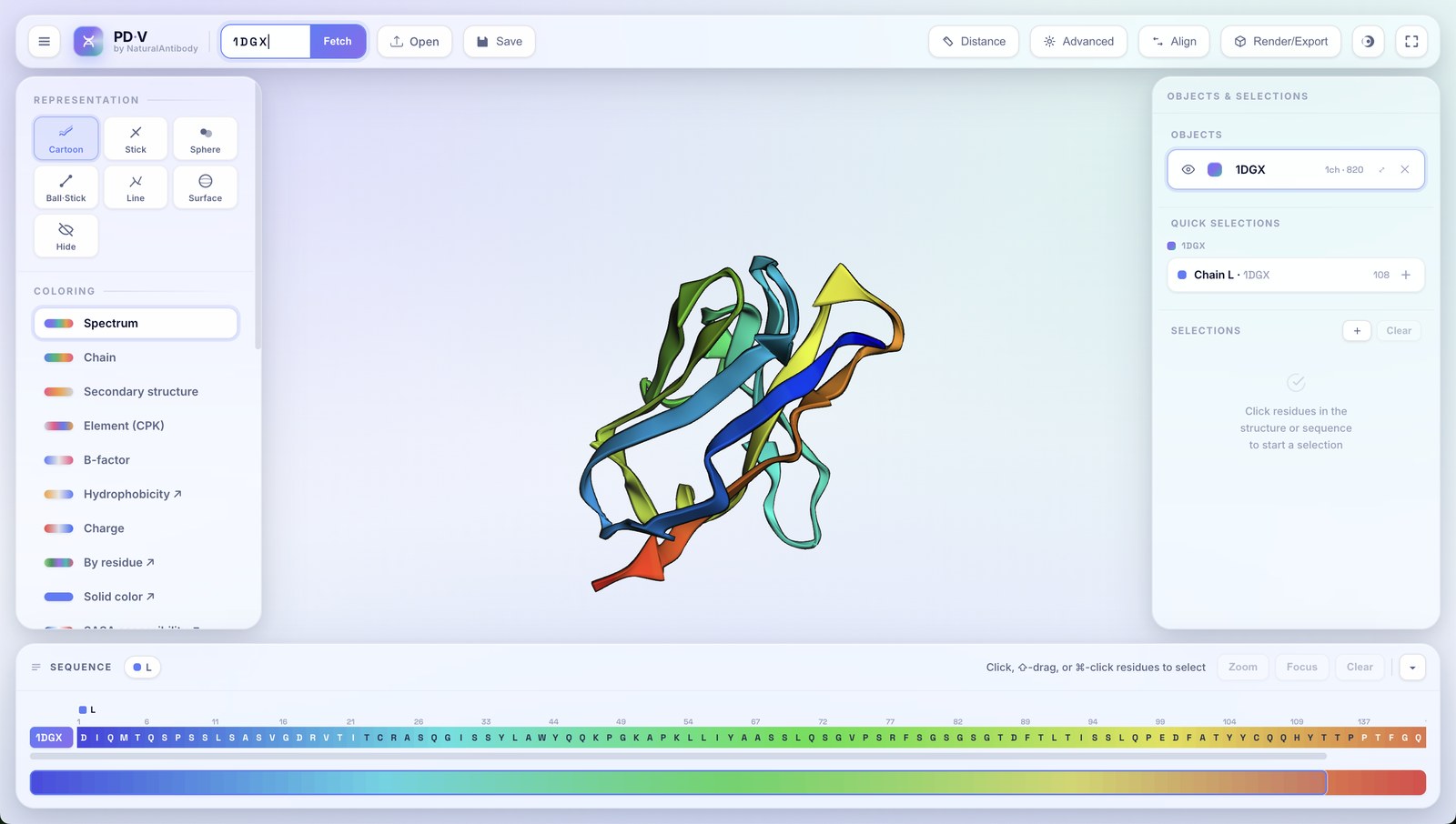The width and height of the screenshot is (1456, 824).
Task: Enter fullscreen mode
Action: (x=1411, y=42)
